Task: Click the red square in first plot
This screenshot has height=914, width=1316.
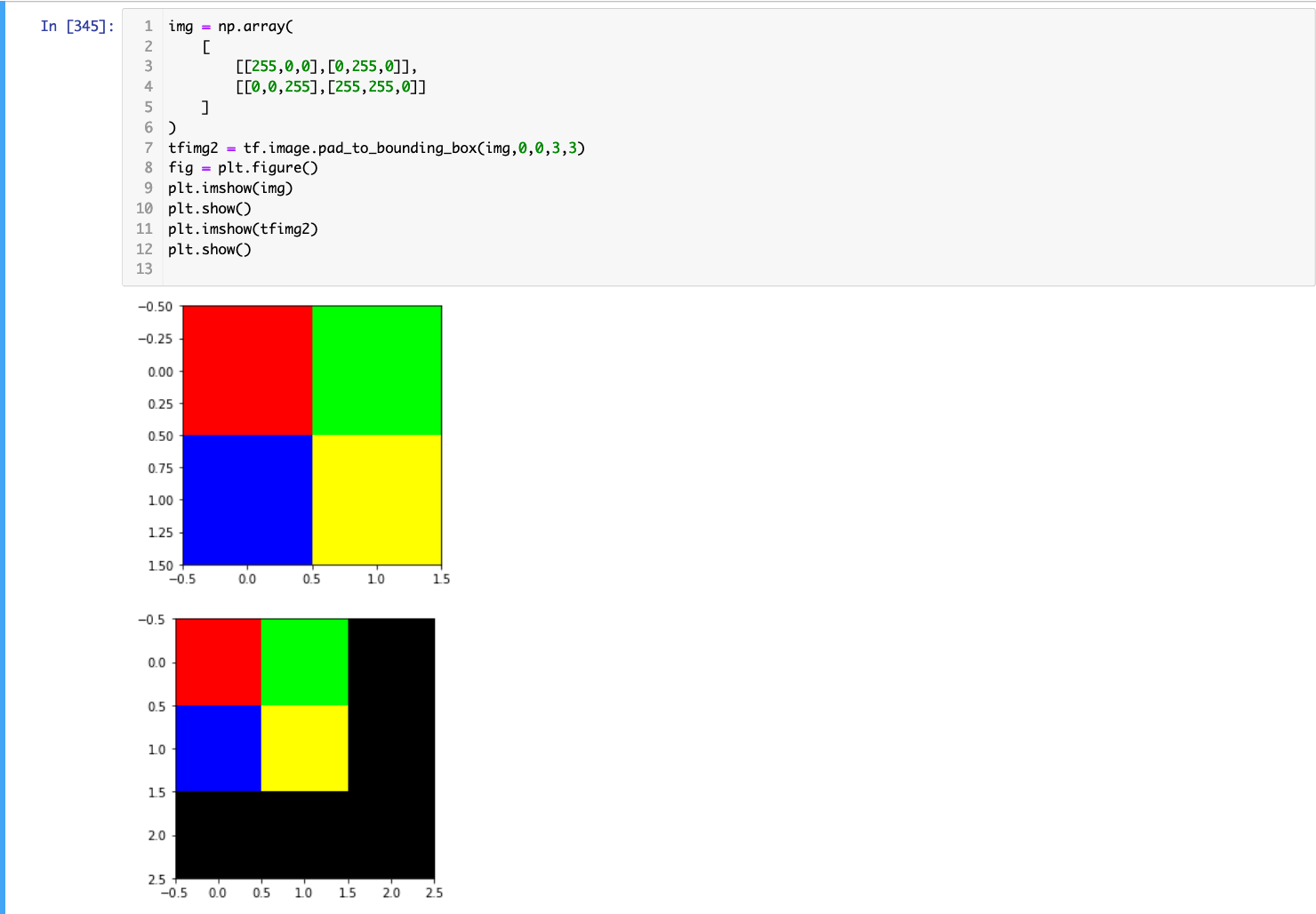Action: coord(247,371)
